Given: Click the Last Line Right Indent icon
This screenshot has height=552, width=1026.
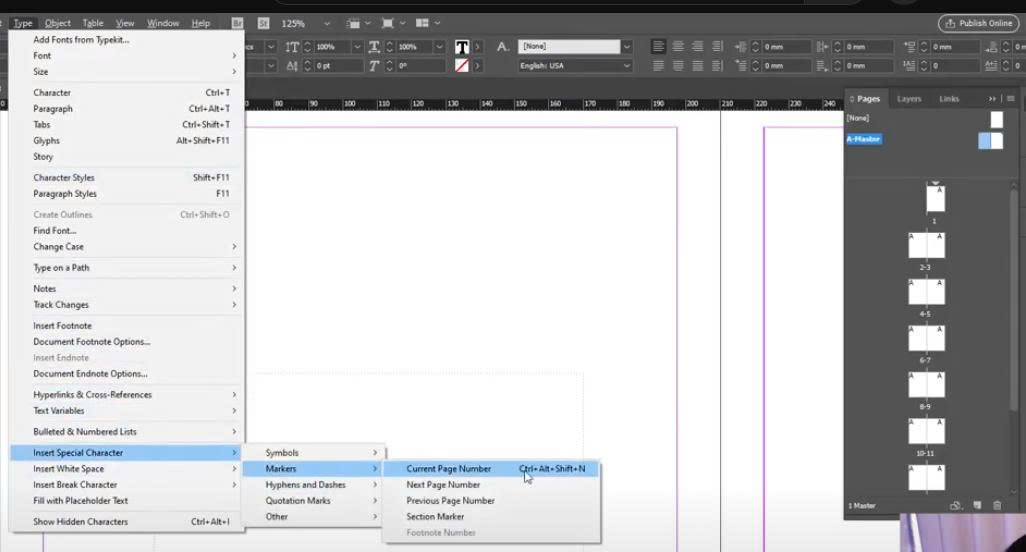Looking at the screenshot, I should point(823,65).
